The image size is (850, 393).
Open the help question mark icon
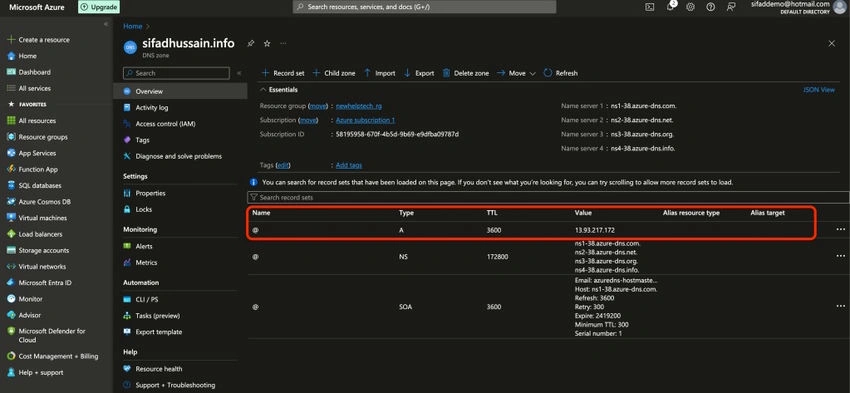711,7
